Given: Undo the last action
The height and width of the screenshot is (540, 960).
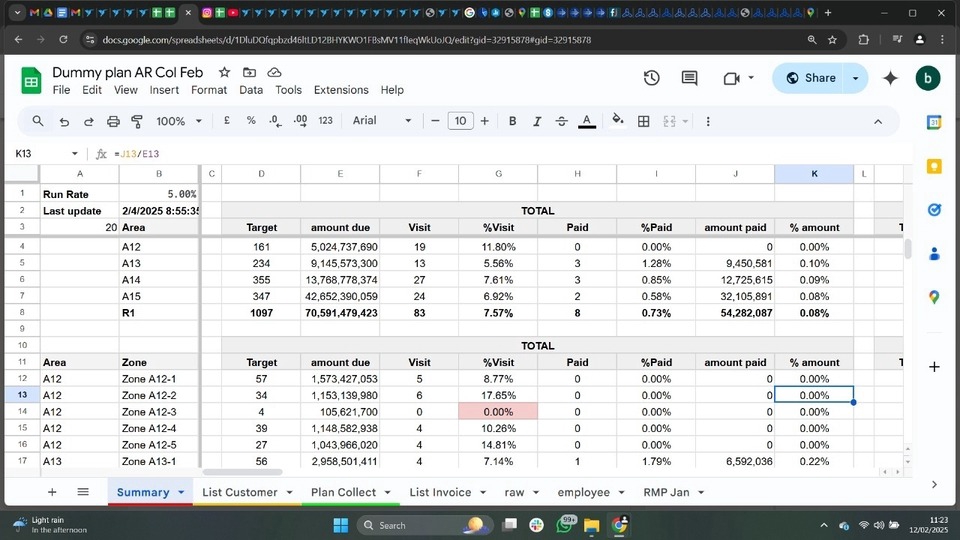Looking at the screenshot, I should [64, 121].
